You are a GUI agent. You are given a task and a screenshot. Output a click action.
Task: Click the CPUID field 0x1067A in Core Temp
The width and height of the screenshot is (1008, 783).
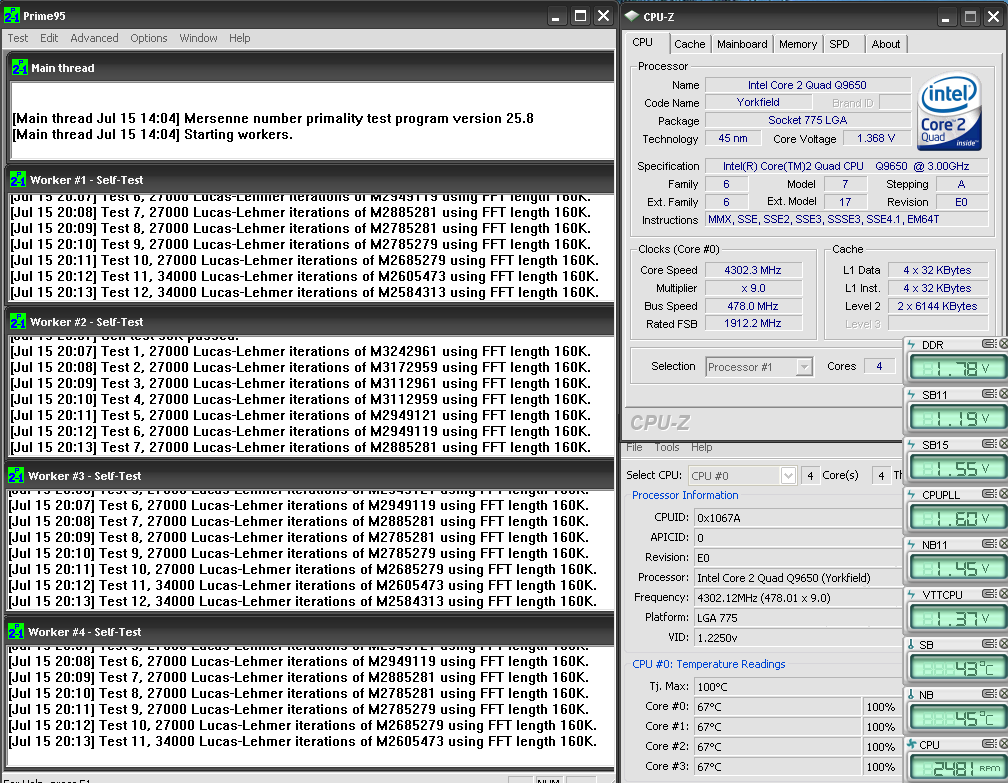pos(798,518)
